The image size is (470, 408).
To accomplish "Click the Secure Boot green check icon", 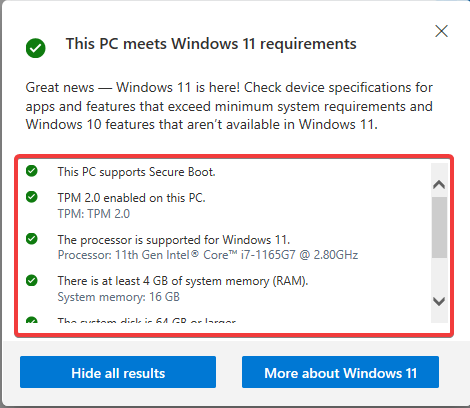I will (x=32, y=171).
